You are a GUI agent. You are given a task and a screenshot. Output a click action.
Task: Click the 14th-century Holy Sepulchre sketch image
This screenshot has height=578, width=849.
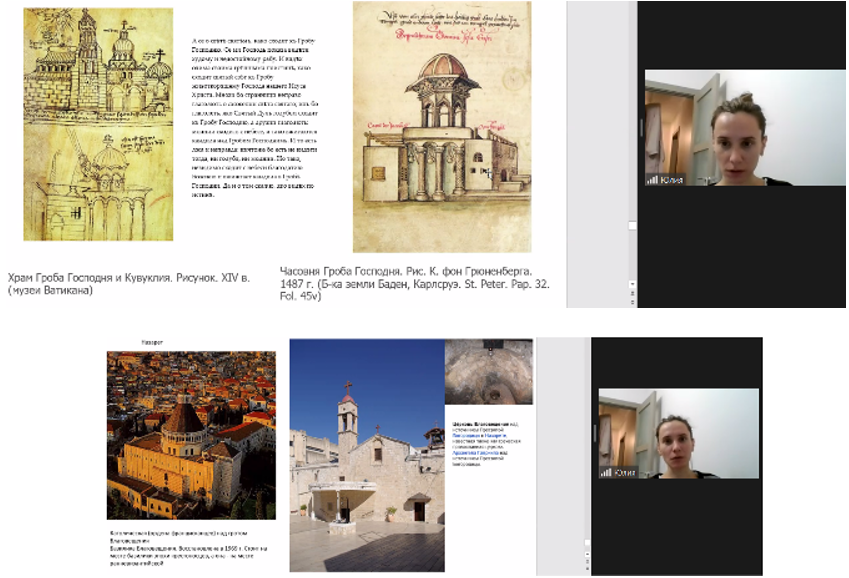point(98,124)
